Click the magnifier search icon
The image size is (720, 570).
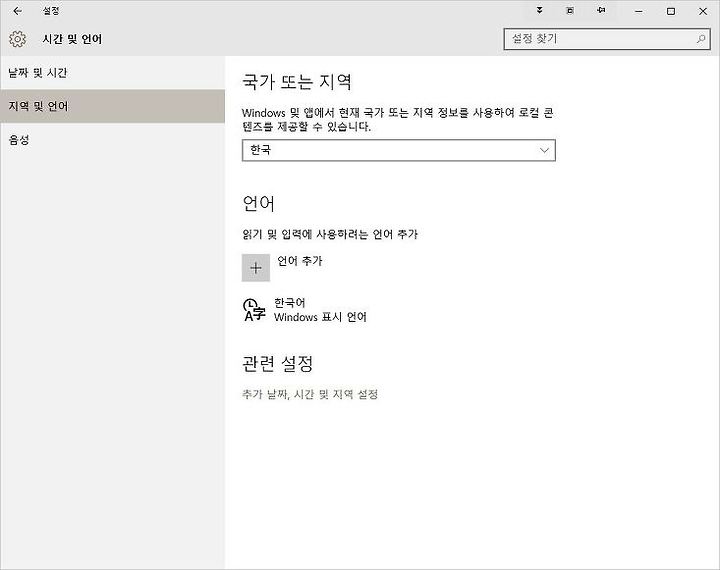(x=701, y=39)
